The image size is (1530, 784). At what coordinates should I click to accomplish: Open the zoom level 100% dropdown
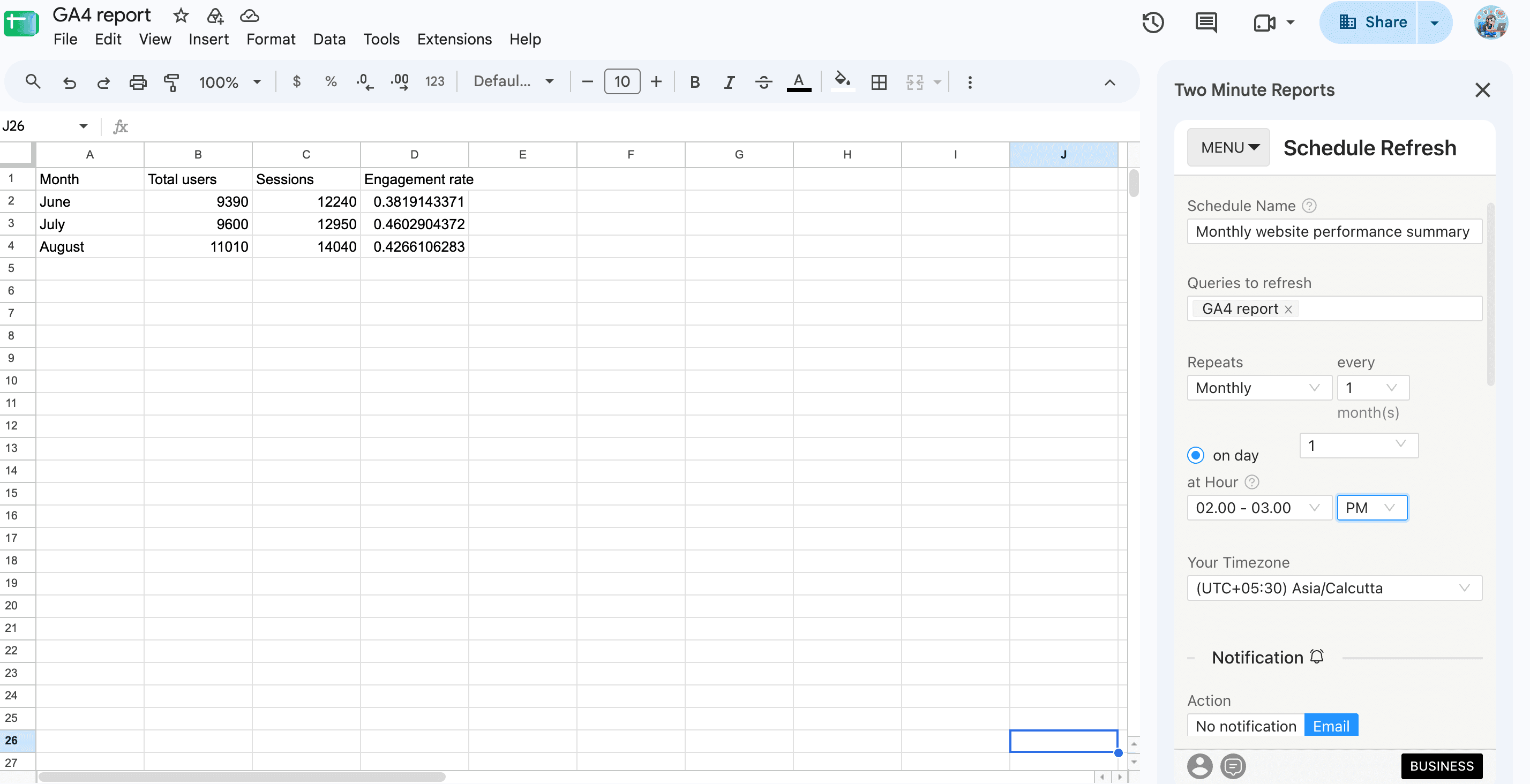(x=230, y=82)
